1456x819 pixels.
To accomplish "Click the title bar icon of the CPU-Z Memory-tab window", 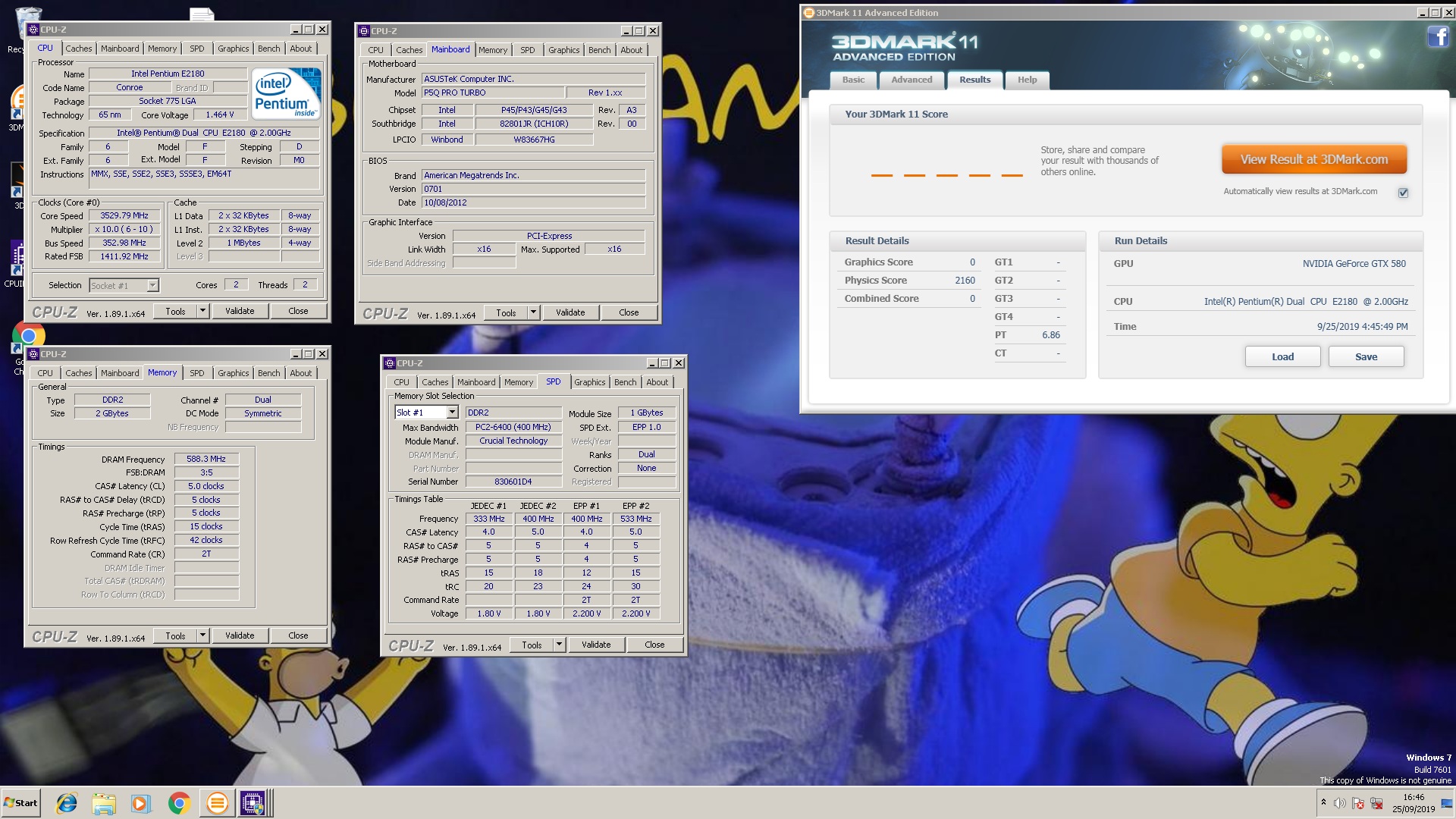I will click(x=33, y=354).
